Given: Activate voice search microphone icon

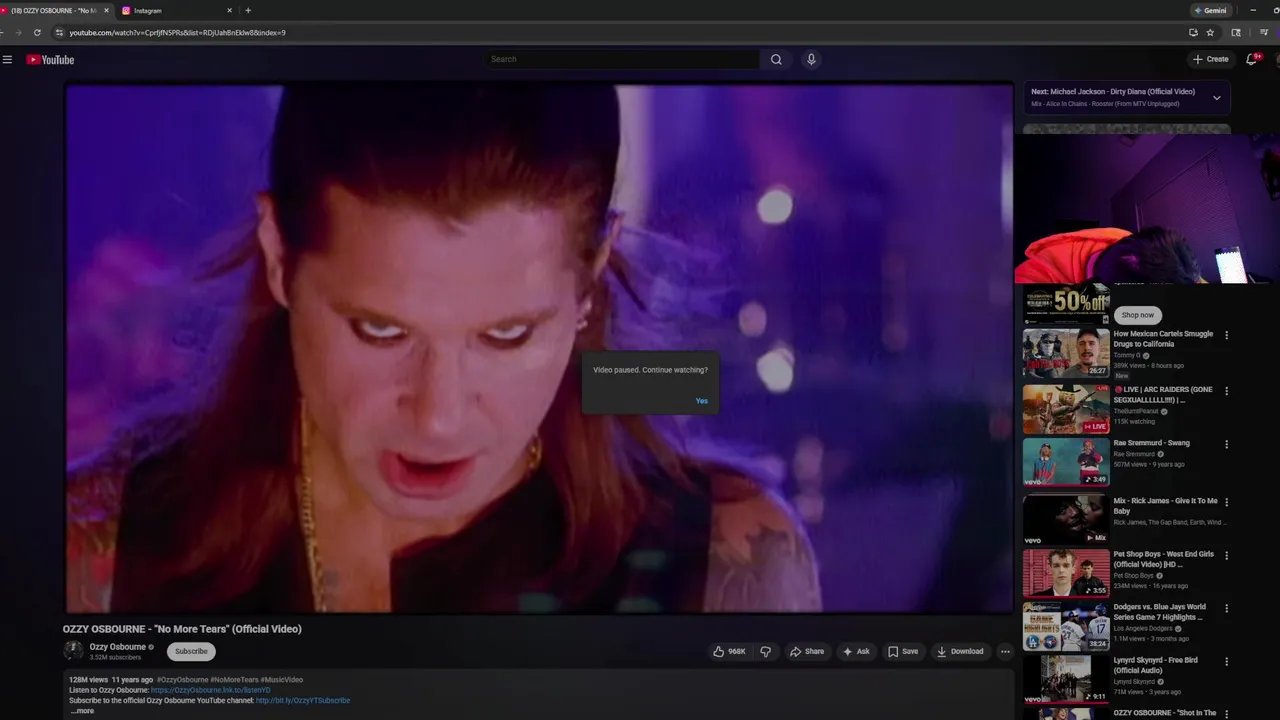Looking at the screenshot, I should 811,59.
